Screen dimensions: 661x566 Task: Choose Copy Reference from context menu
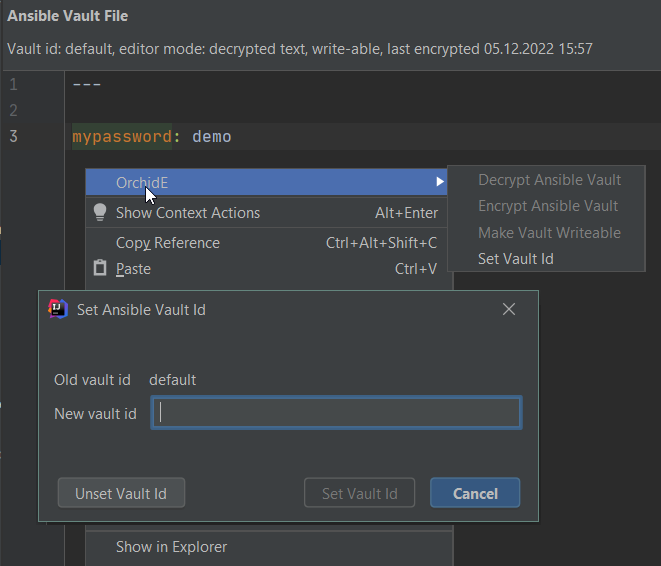(266, 243)
